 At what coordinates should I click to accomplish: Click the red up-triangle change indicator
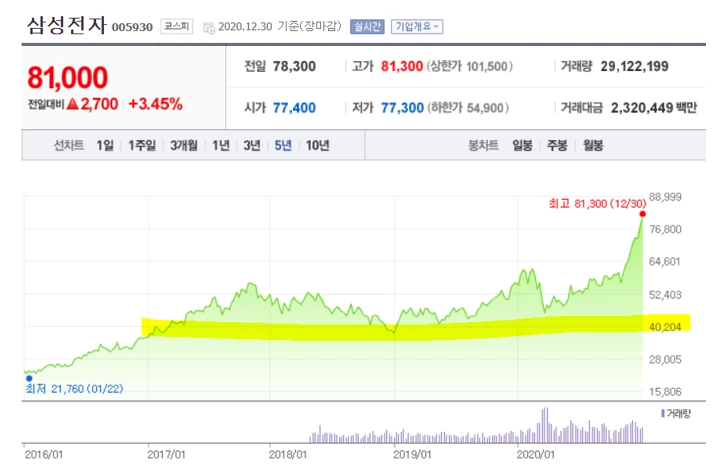[73, 104]
